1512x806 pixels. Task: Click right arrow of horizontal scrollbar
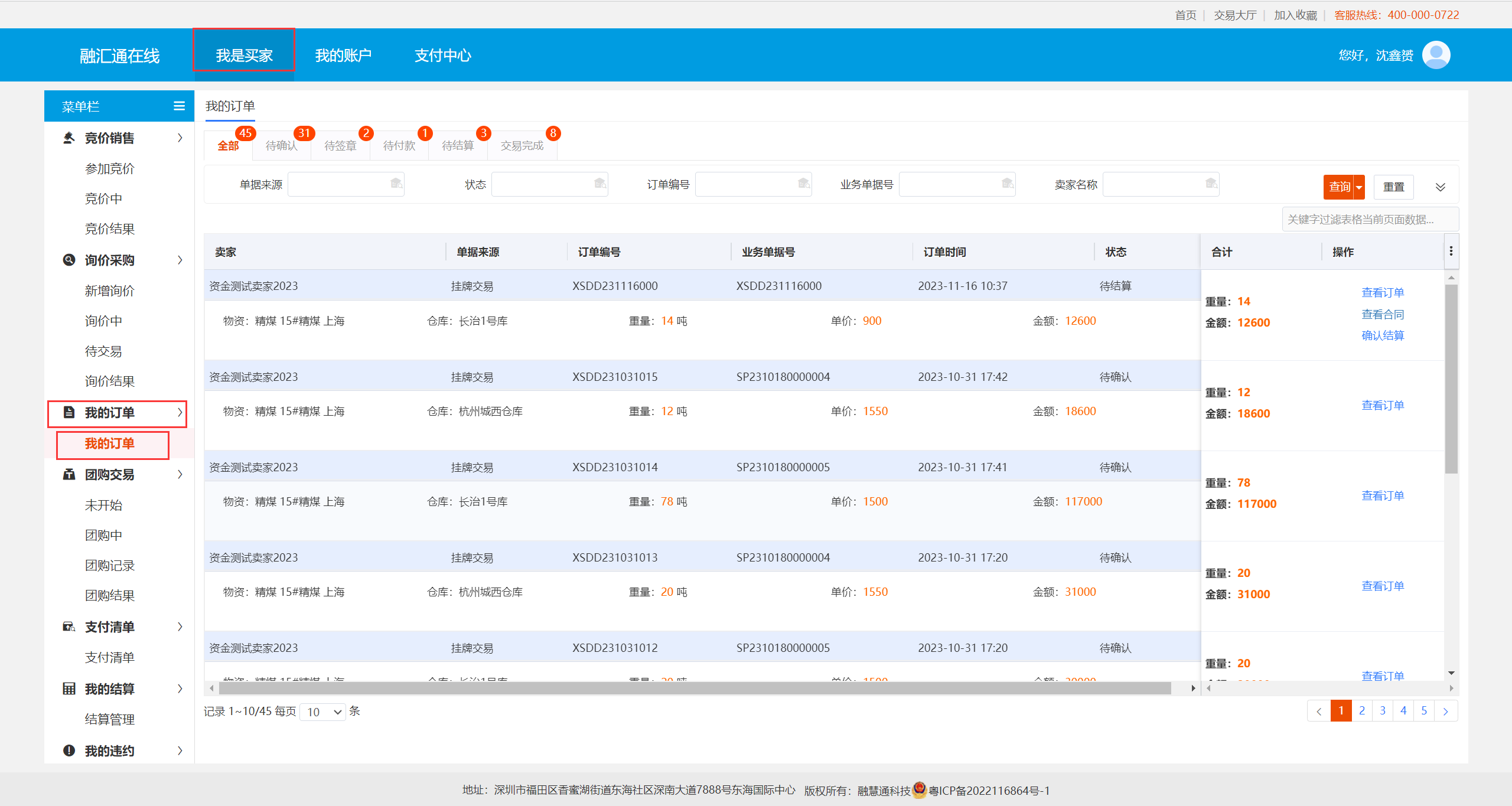point(1193,688)
